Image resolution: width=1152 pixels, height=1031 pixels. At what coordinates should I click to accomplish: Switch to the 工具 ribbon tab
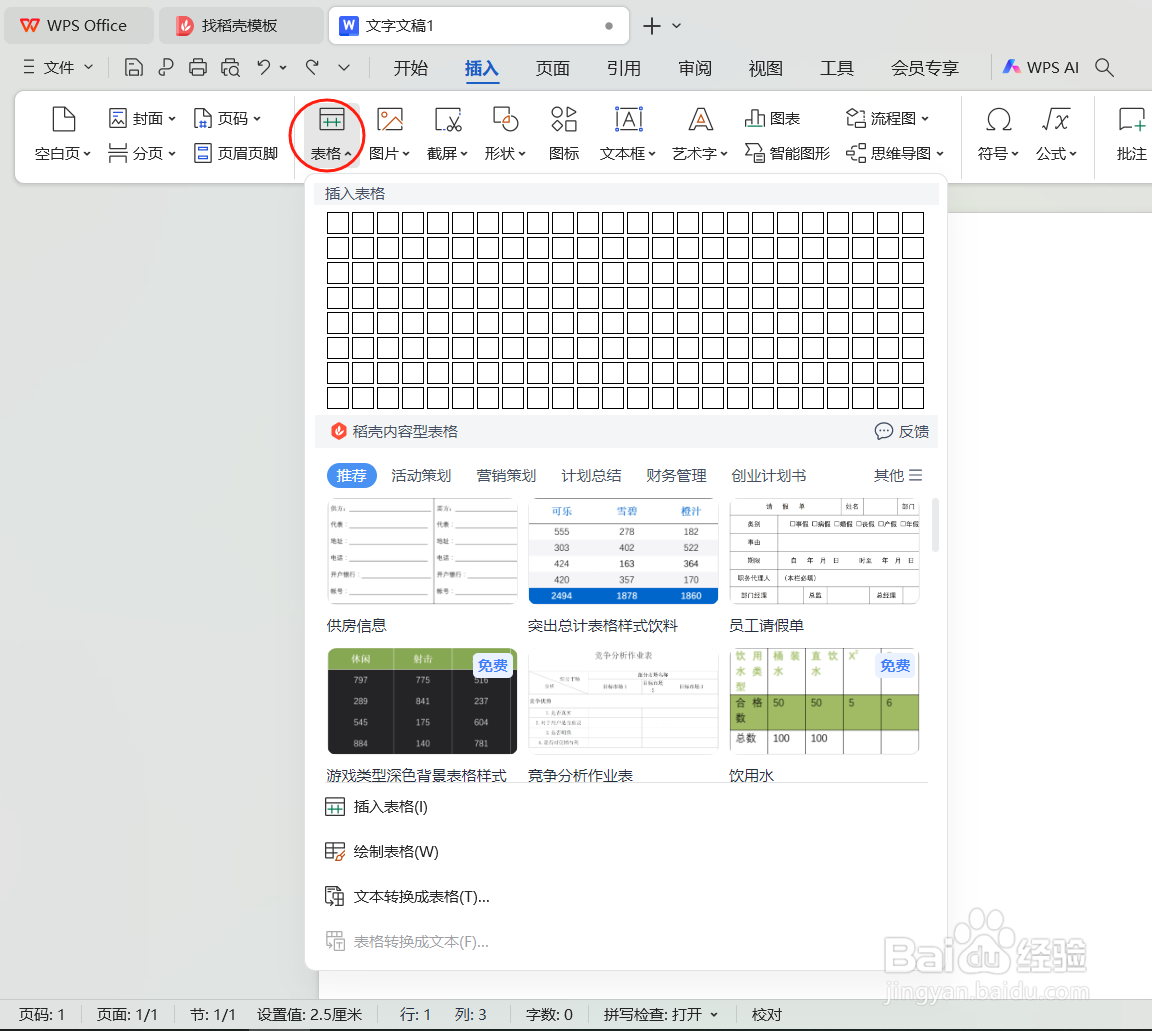[837, 68]
